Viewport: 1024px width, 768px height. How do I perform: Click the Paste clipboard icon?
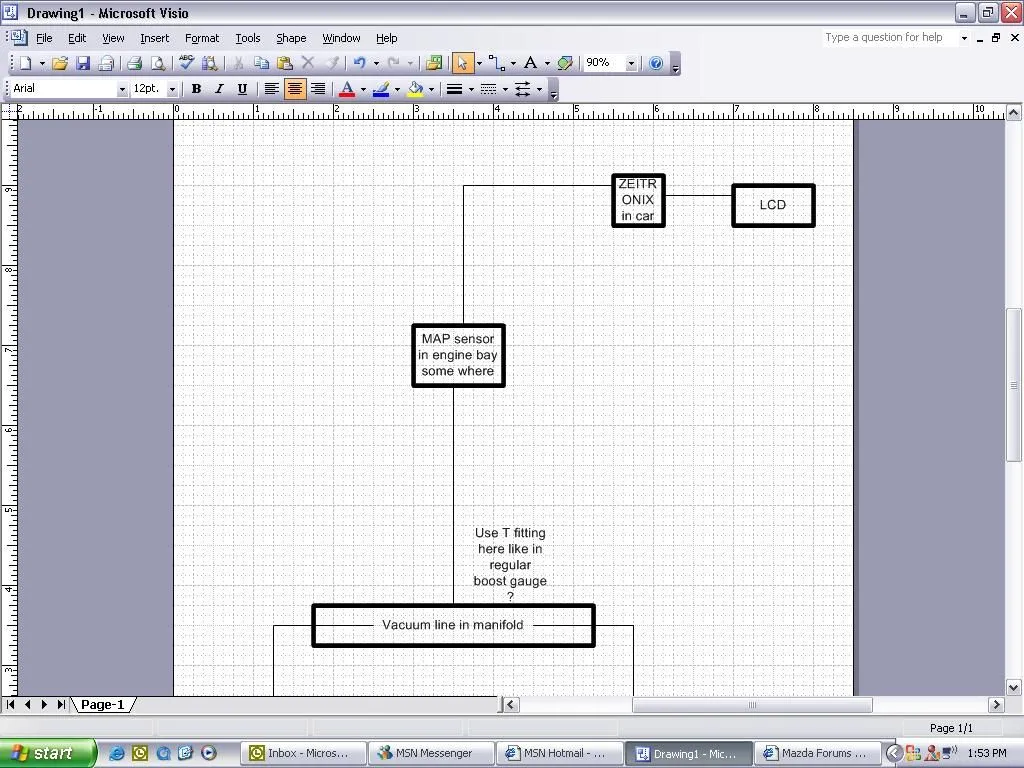tap(285, 63)
